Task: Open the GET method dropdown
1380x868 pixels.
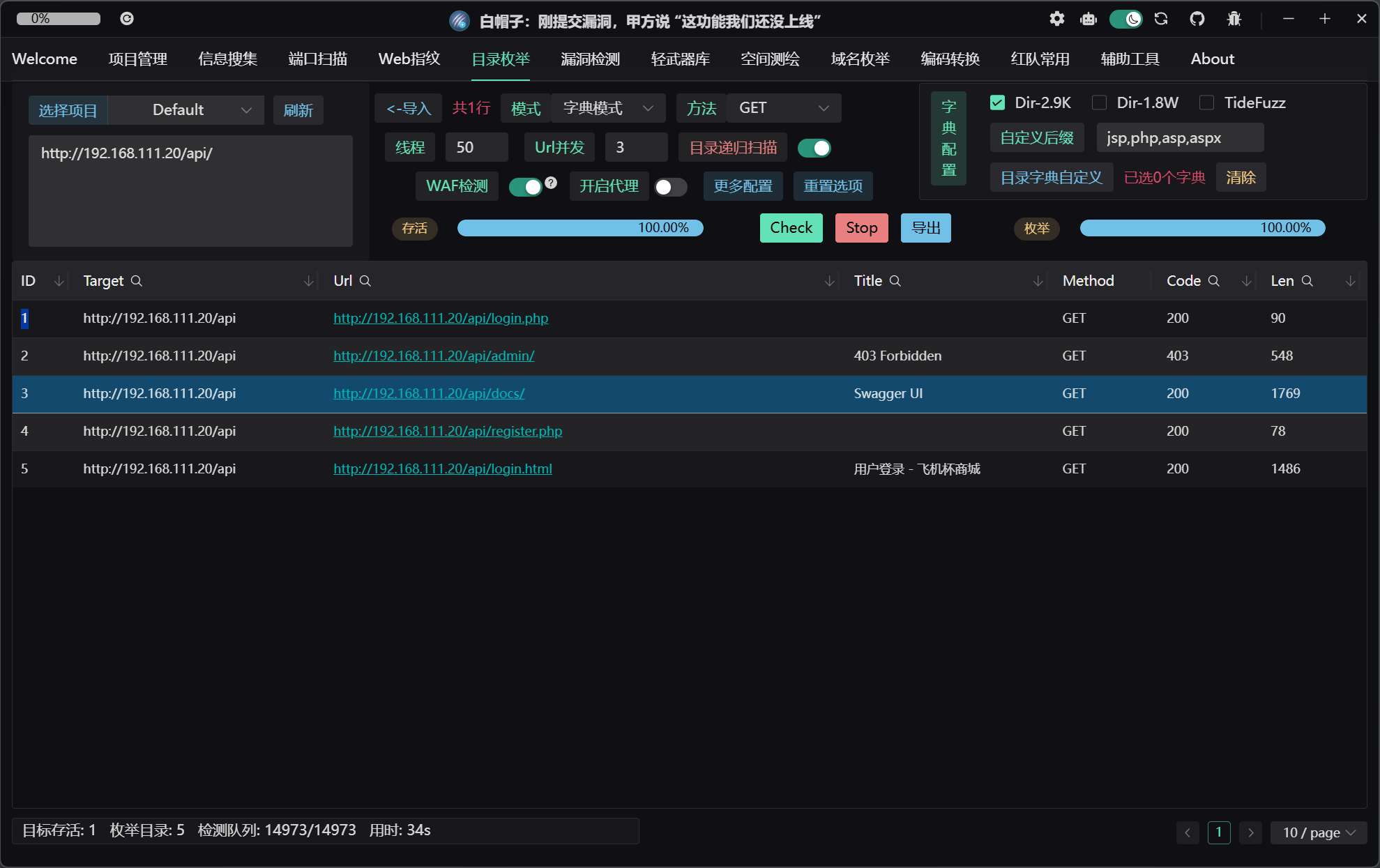Action: point(783,108)
